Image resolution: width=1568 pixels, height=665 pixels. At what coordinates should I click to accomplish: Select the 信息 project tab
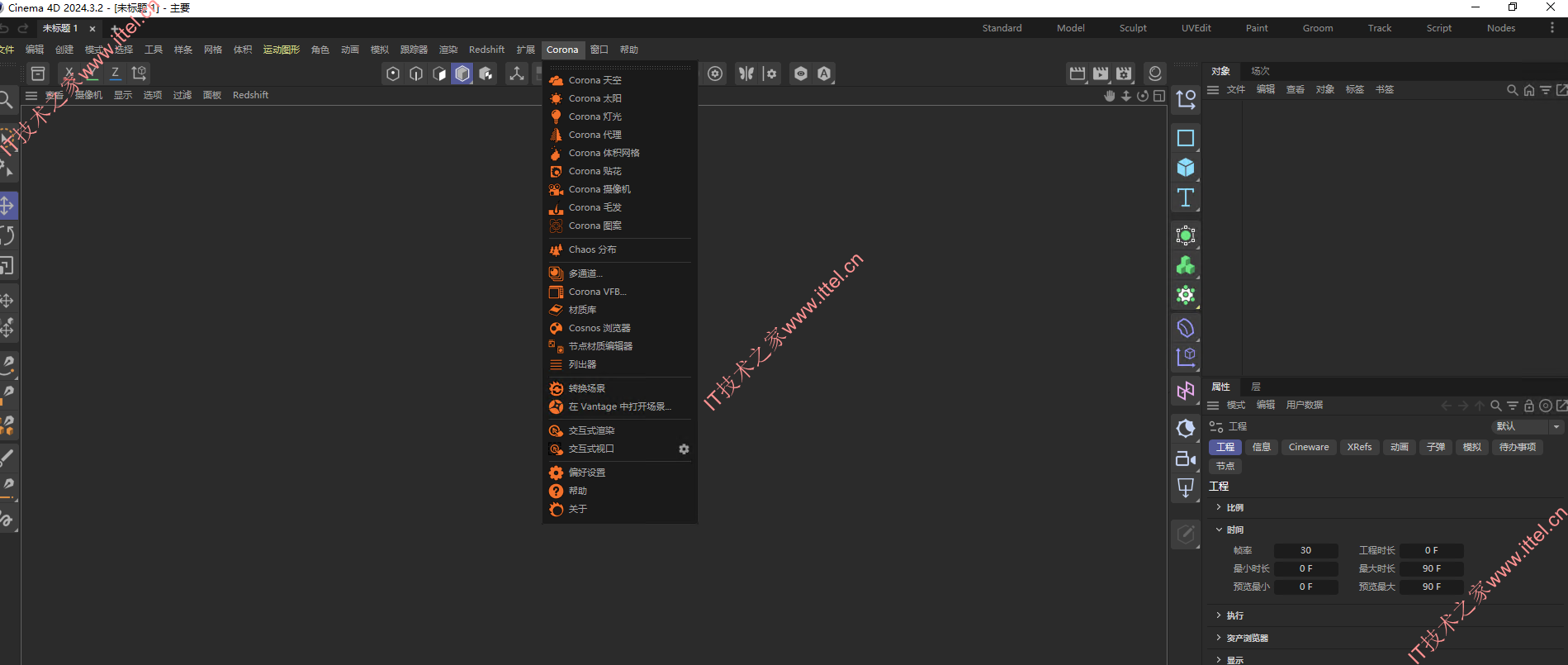[x=1261, y=447]
